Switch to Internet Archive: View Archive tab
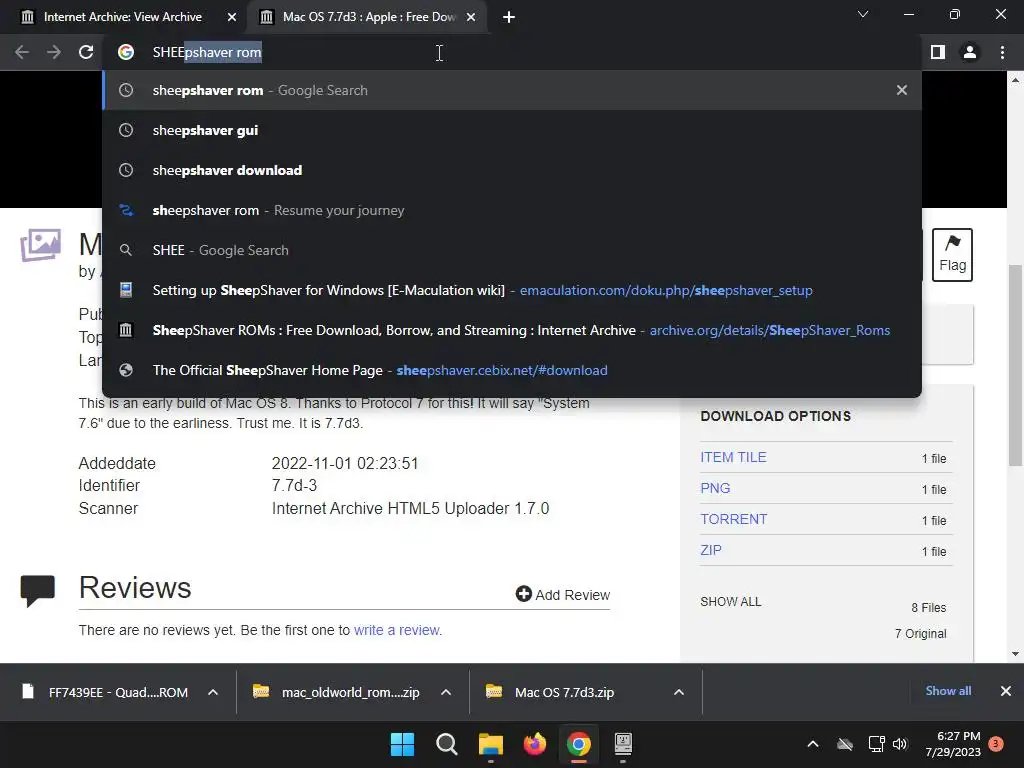 [x=123, y=17]
